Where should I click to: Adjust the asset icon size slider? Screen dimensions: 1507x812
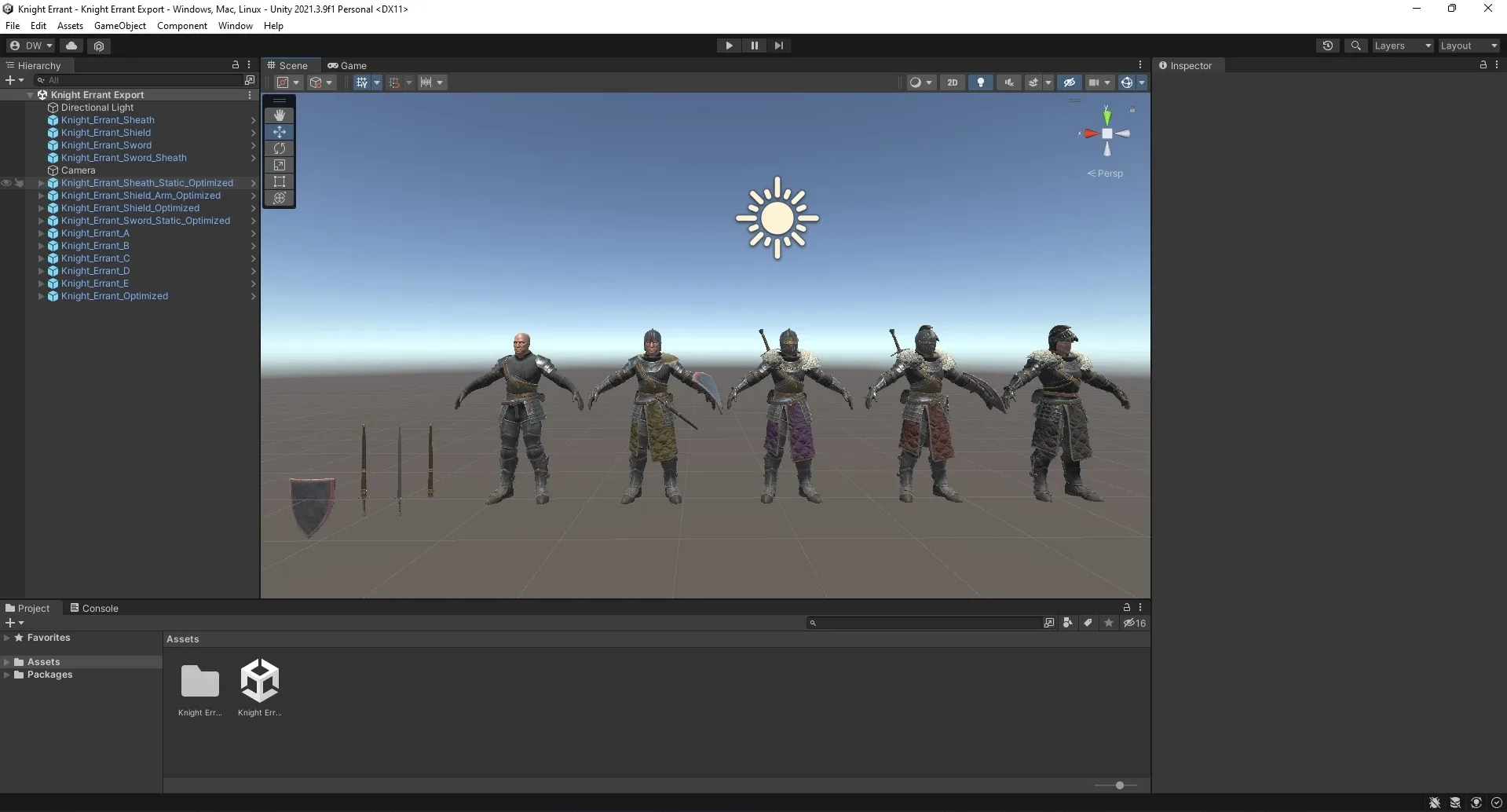[1120, 785]
